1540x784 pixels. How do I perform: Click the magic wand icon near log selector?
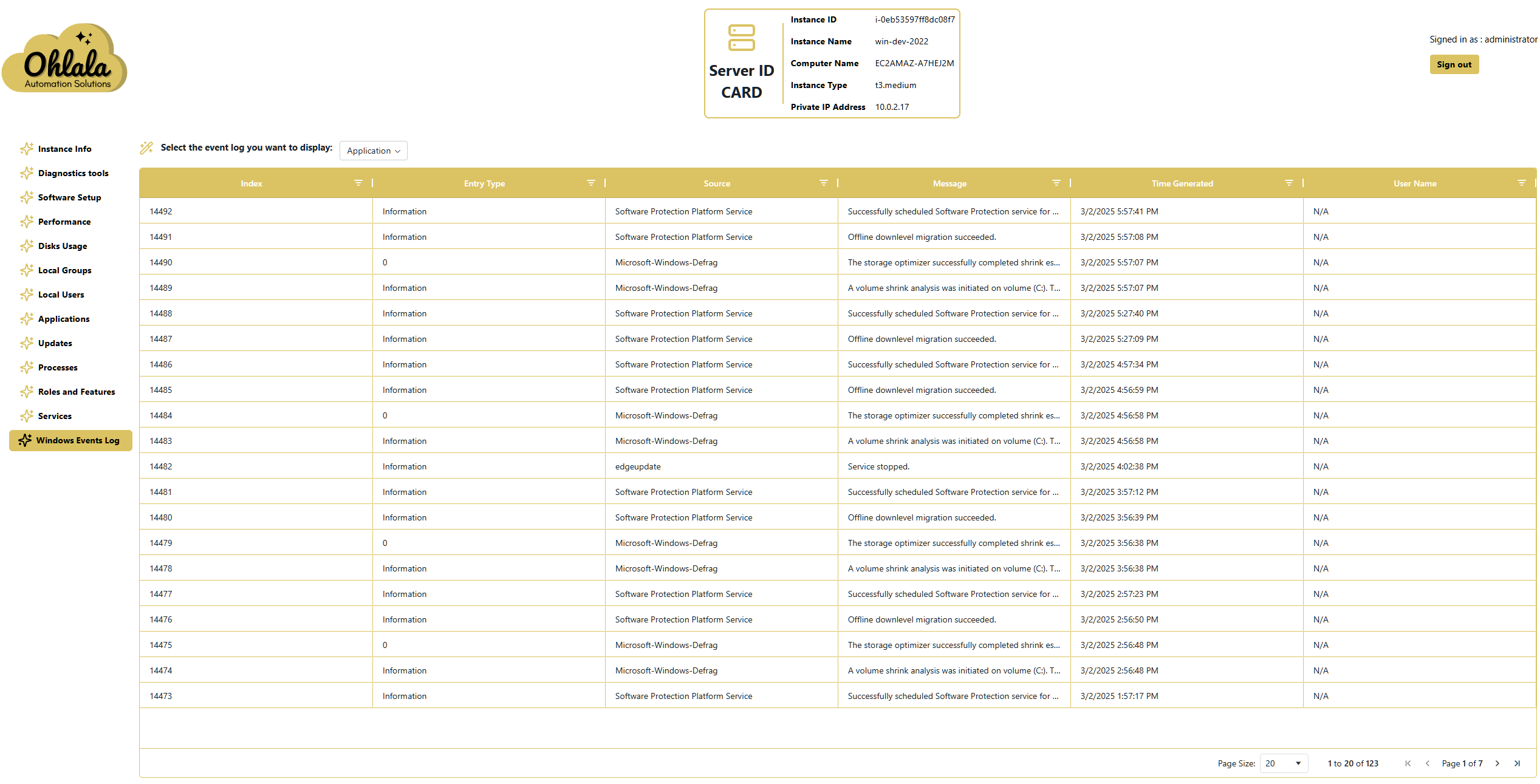point(146,148)
